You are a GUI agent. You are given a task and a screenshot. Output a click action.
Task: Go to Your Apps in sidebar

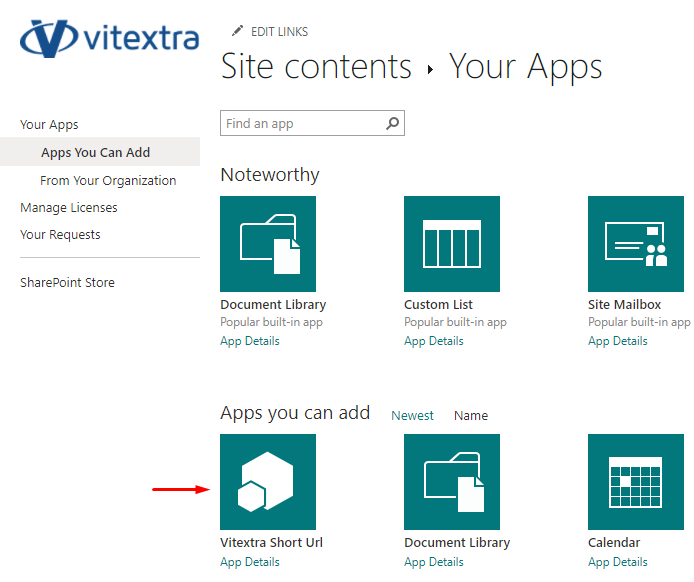coord(49,125)
